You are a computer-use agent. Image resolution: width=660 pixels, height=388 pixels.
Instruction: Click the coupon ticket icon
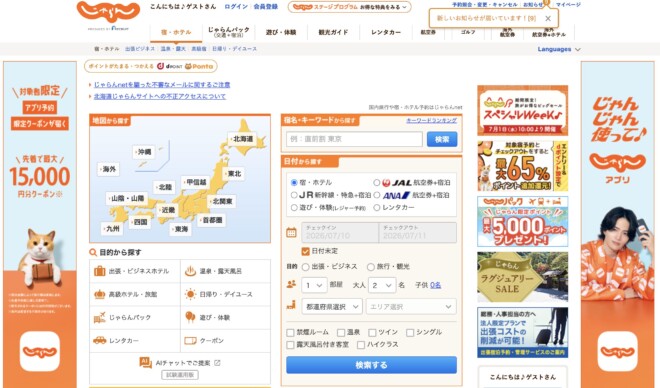[x=190, y=340]
